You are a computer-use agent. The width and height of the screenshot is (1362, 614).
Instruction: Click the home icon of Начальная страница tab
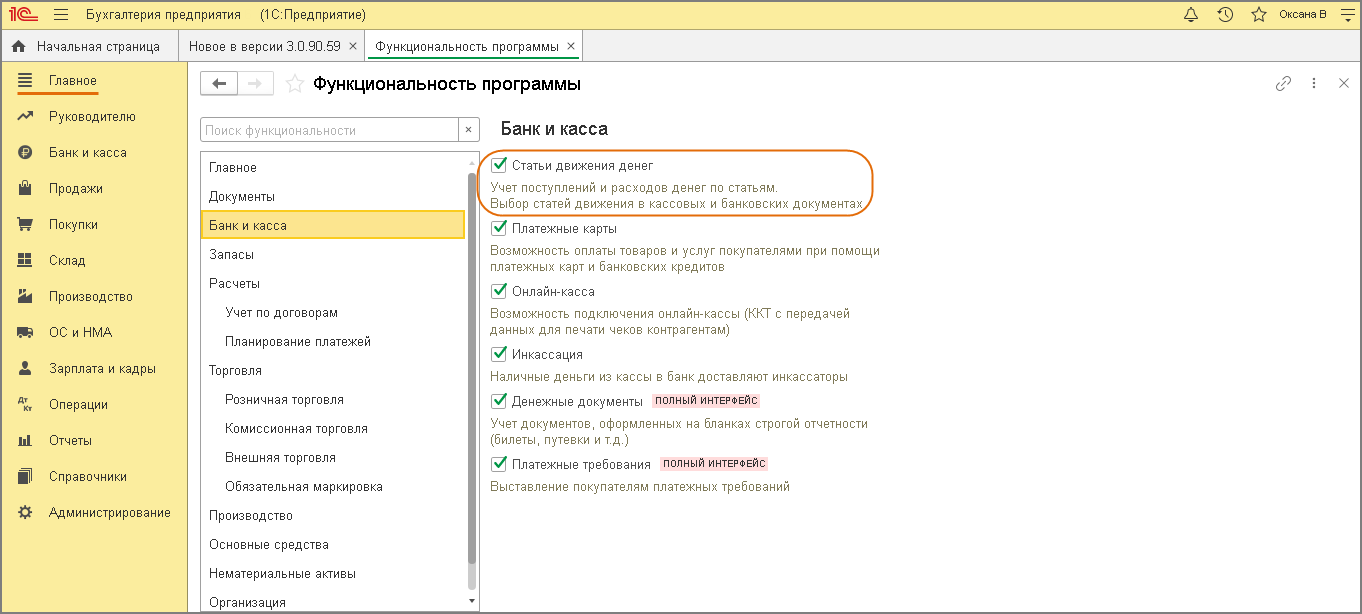coord(18,46)
